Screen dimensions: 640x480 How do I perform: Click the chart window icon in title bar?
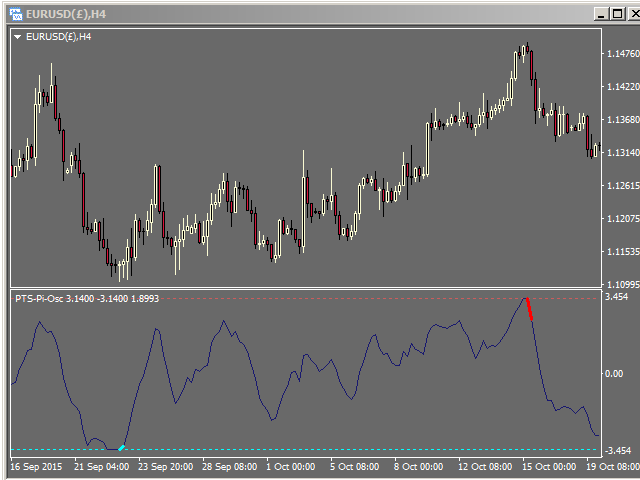(16, 14)
